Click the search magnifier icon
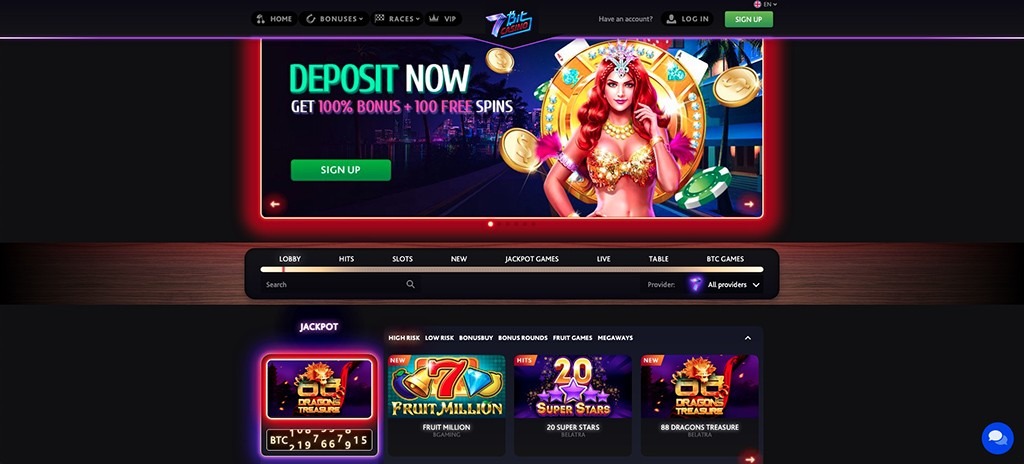The width and height of the screenshot is (1024, 464). pos(411,284)
